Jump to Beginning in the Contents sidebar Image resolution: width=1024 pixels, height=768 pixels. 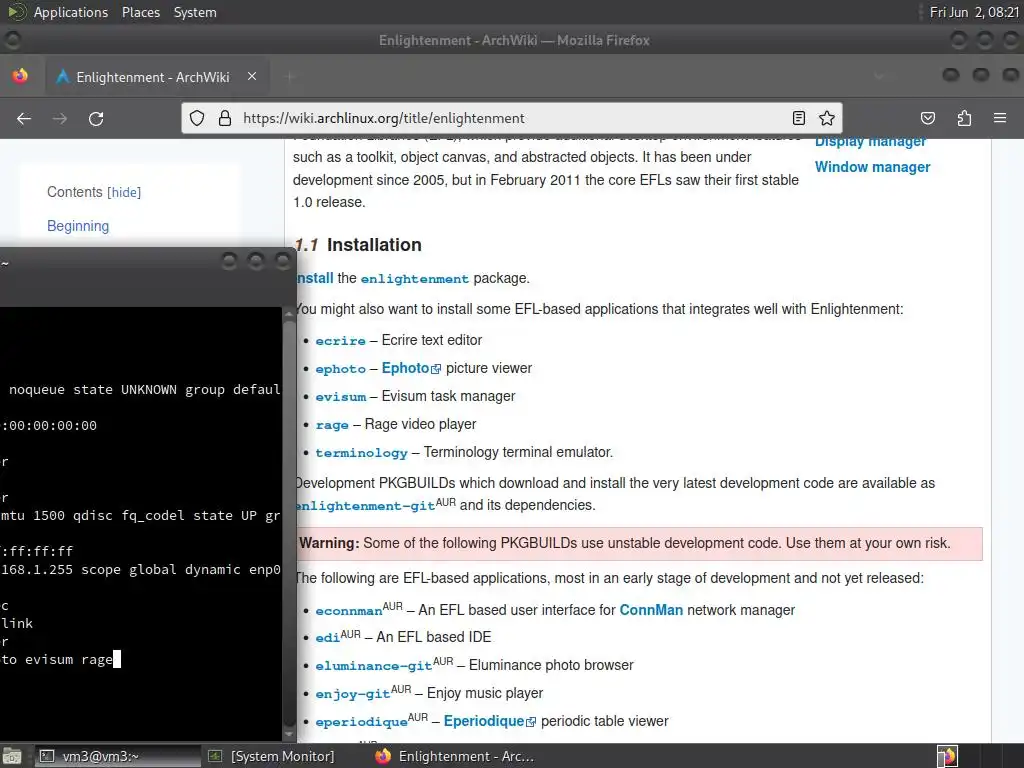coord(78,226)
